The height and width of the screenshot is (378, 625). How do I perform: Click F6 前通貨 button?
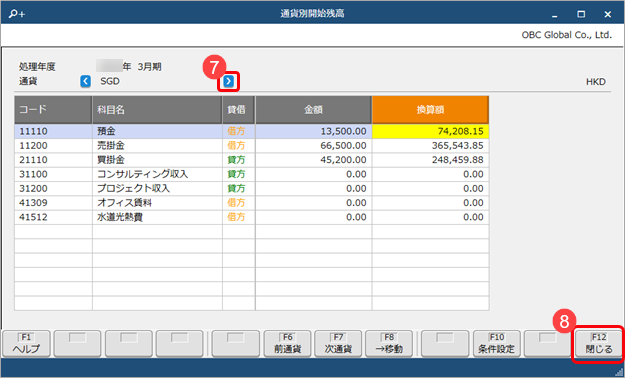(287, 343)
